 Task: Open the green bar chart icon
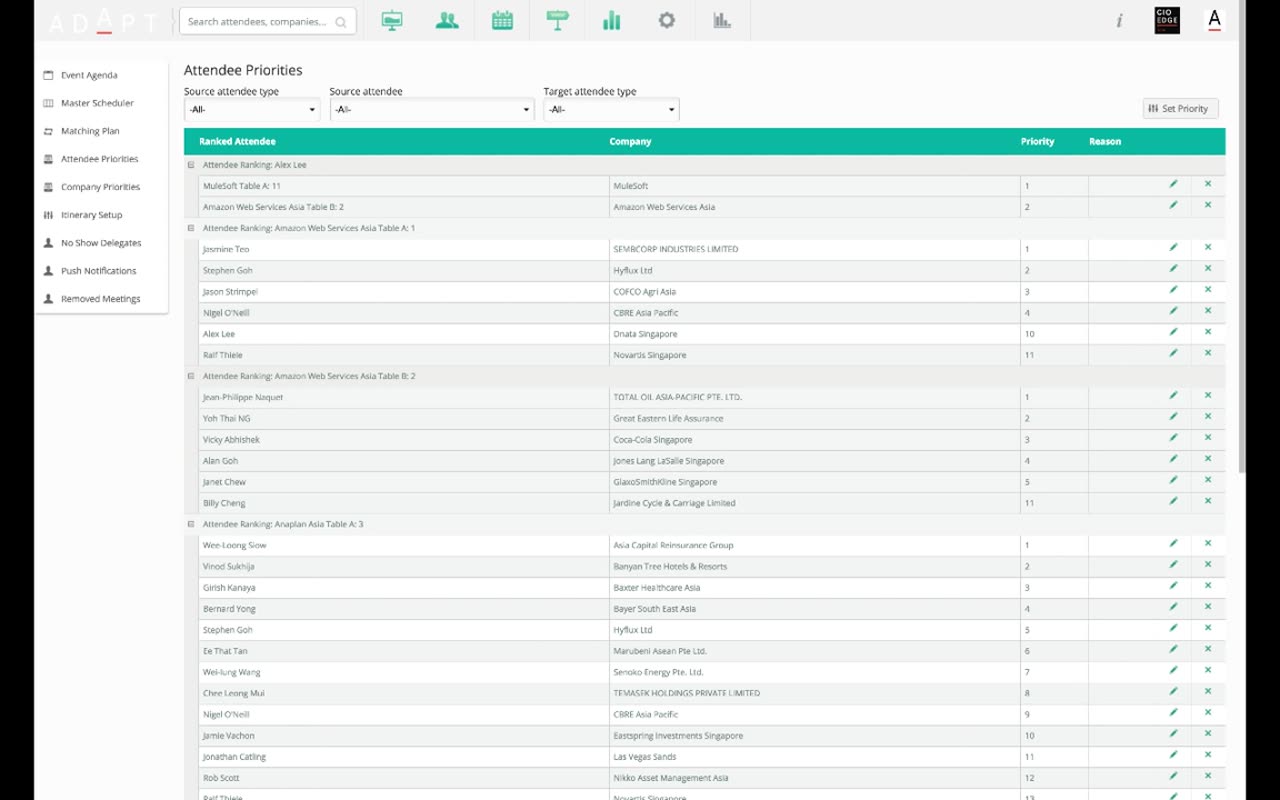tap(612, 20)
